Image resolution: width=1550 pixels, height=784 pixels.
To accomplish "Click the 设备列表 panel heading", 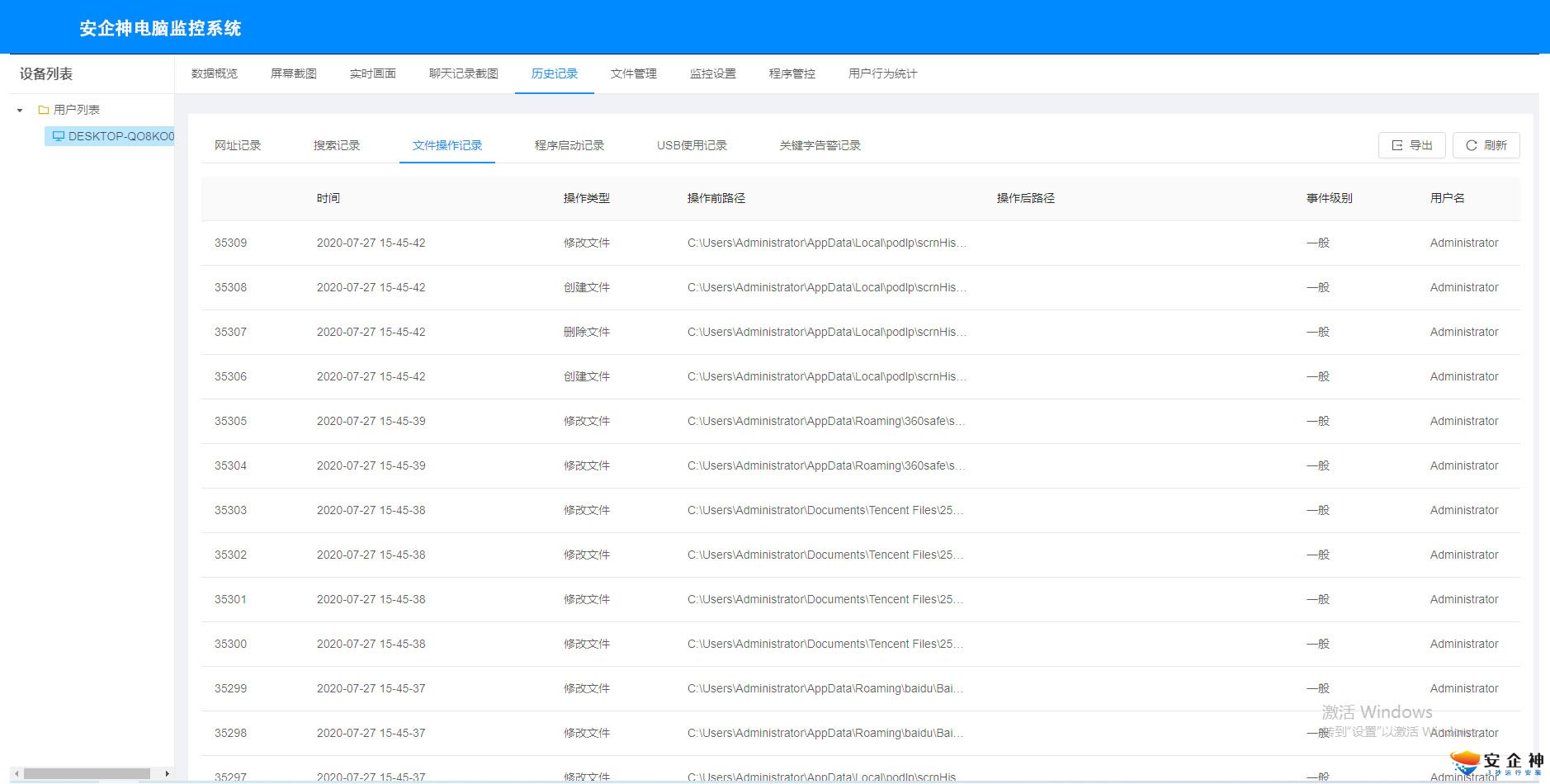I will (x=46, y=73).
